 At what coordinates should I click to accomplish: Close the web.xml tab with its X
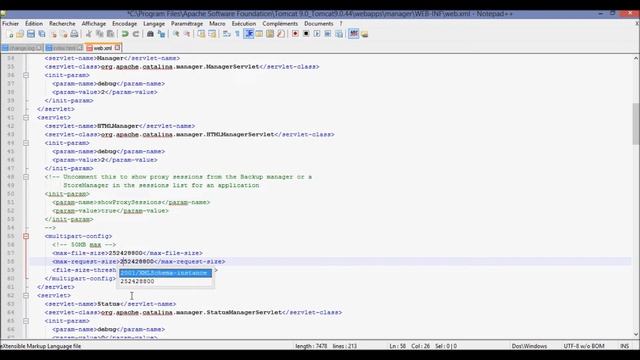click(118, 48)
